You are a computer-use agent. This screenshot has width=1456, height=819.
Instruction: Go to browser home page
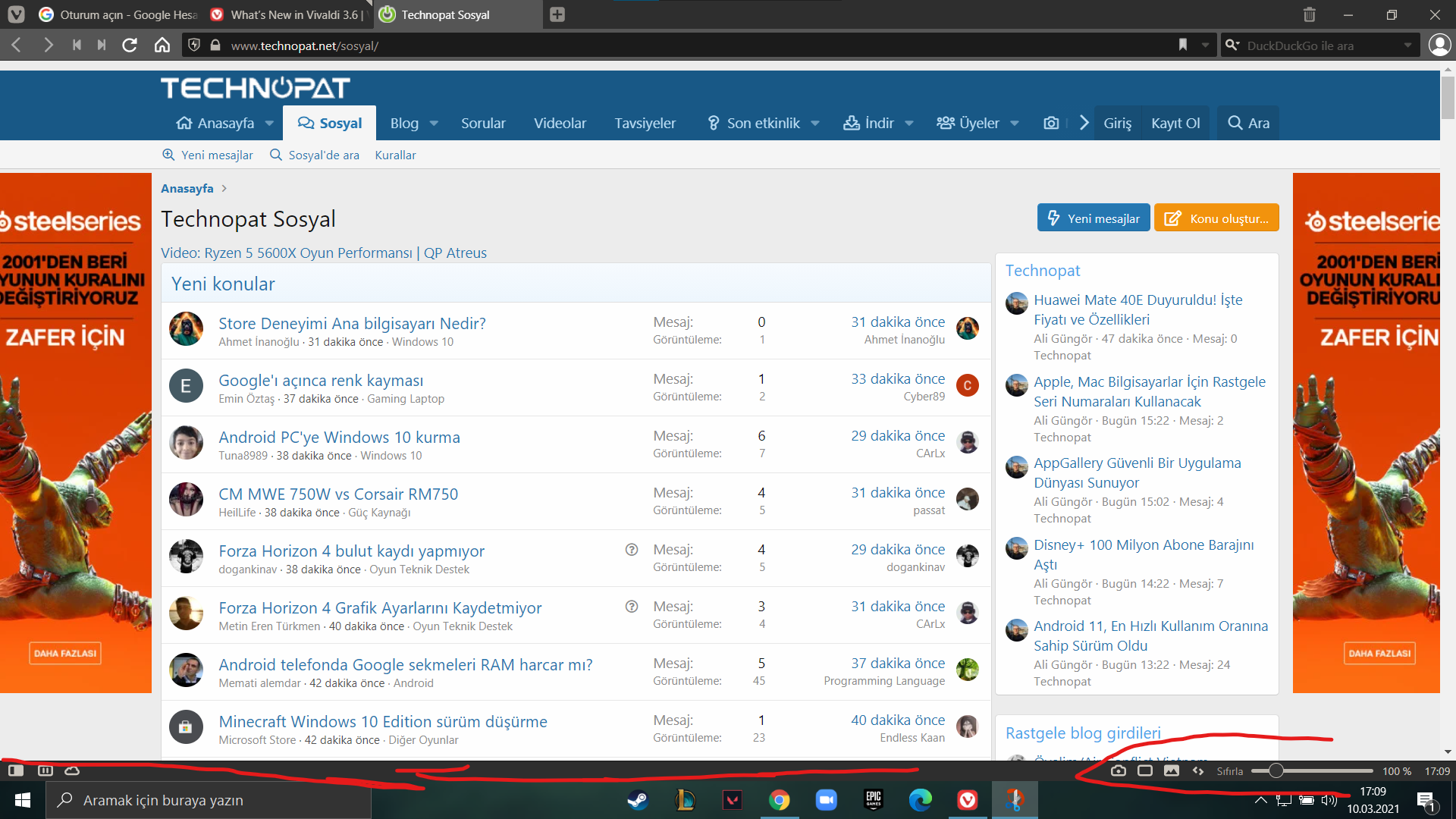[162, 45]
